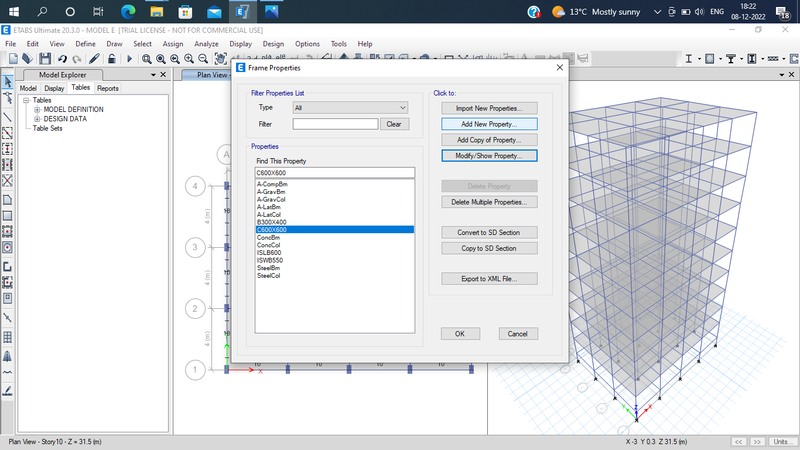Click the Clear filter button
This screenshot has height=450, width=800.
pos(394,124)
